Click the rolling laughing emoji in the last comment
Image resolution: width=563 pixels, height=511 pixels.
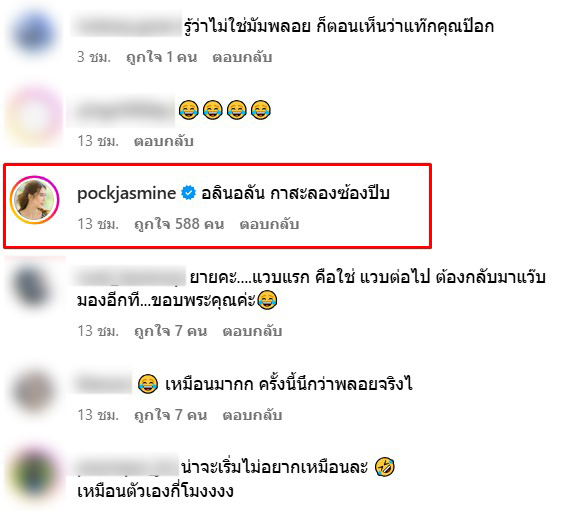pyautogui.click(x=385, y=467)
